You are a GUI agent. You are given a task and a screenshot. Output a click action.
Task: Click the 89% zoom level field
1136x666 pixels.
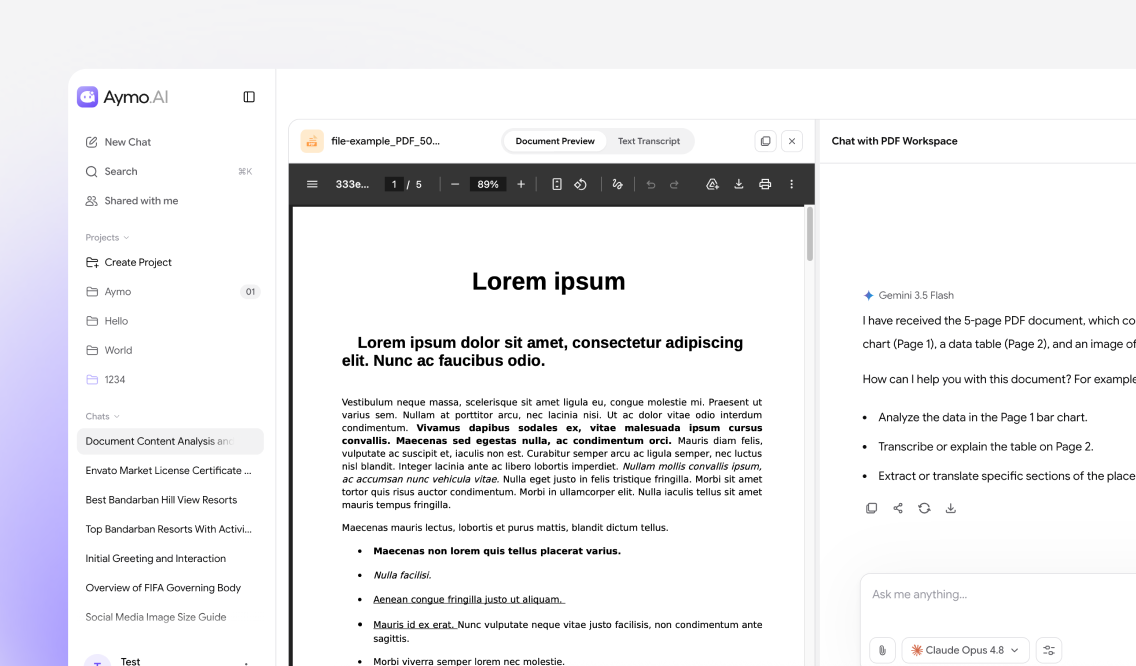488,185
